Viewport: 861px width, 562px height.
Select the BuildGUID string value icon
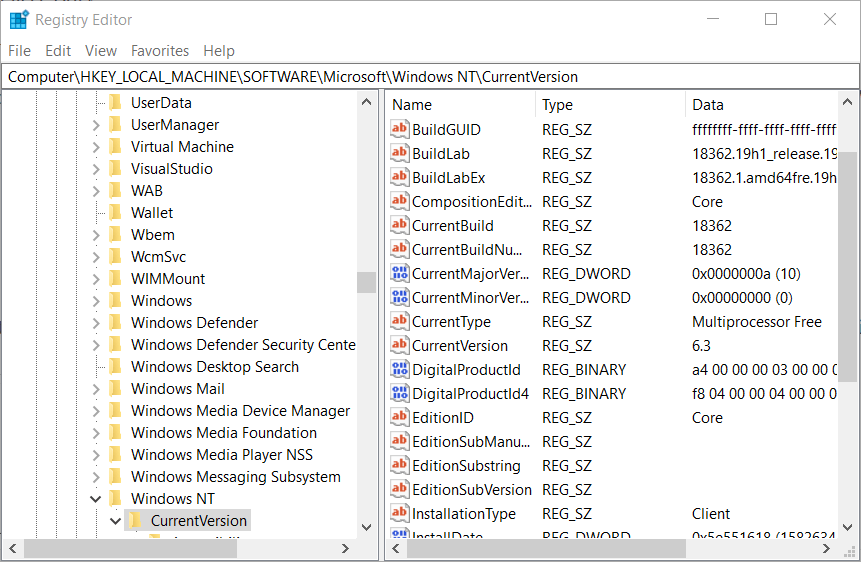coord(399,129)
